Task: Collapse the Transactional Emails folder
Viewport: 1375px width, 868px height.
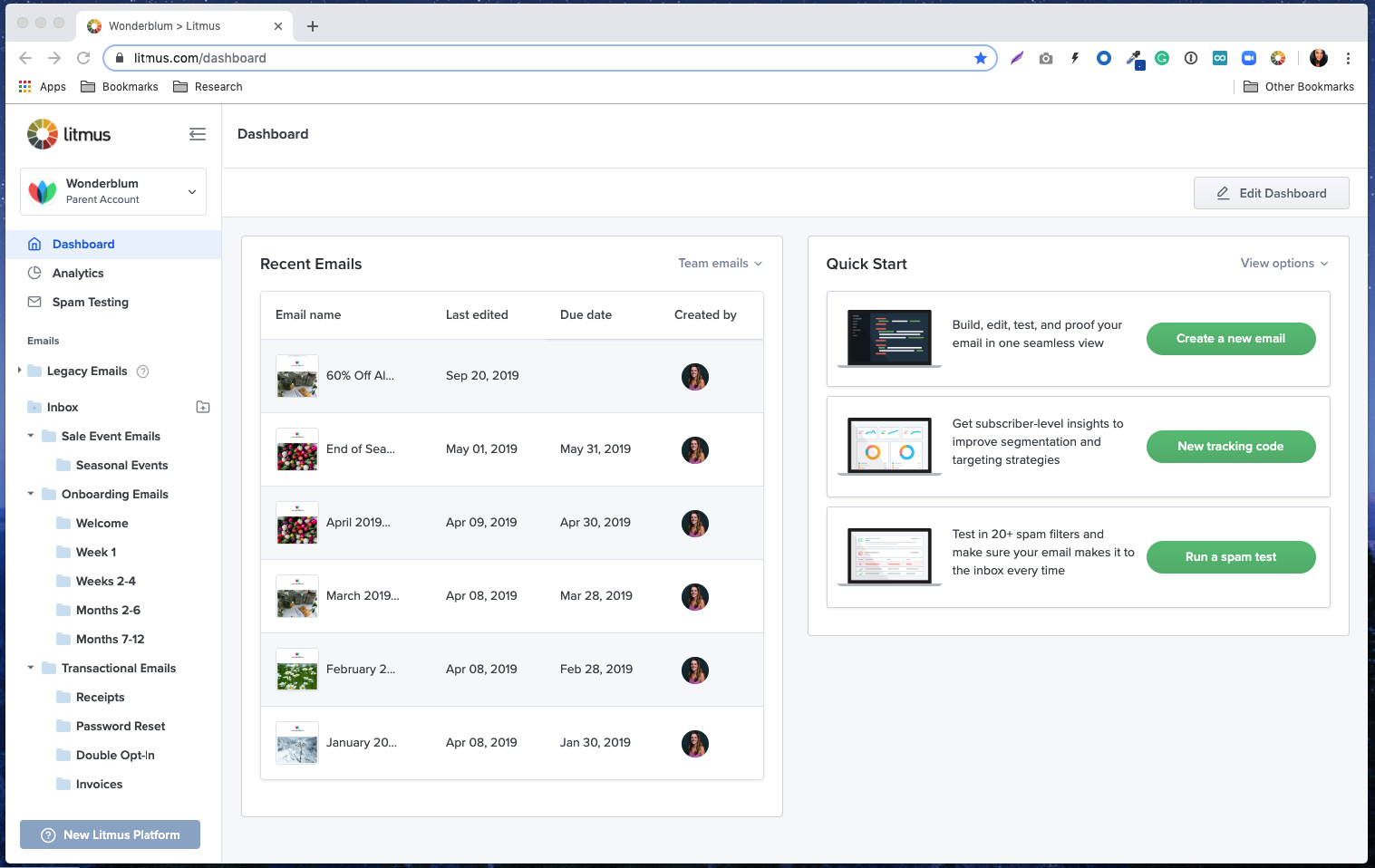Action: coord(30,668)
